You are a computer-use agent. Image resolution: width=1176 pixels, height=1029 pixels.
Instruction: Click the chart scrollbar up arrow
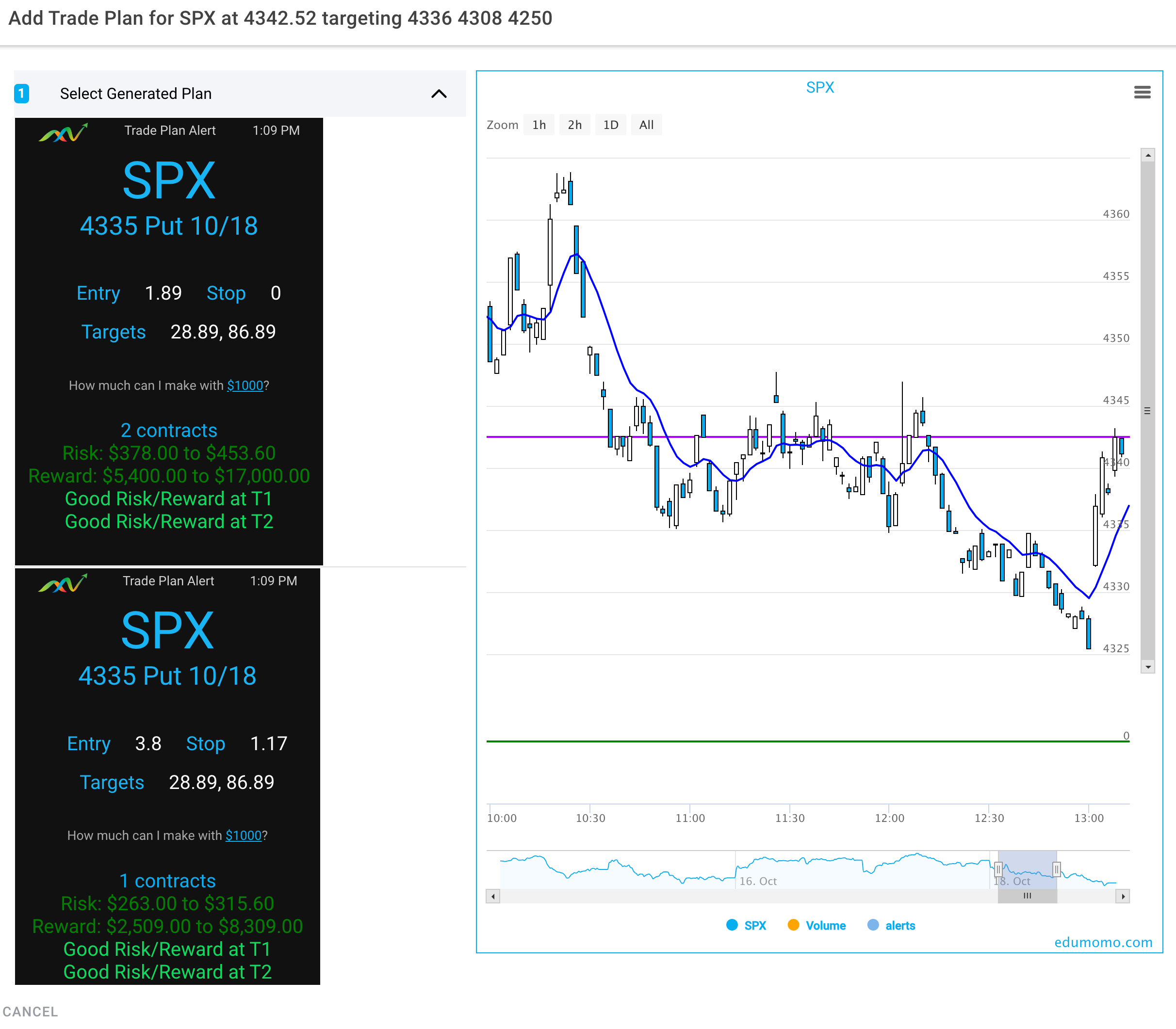click(x=1147, y=155)
